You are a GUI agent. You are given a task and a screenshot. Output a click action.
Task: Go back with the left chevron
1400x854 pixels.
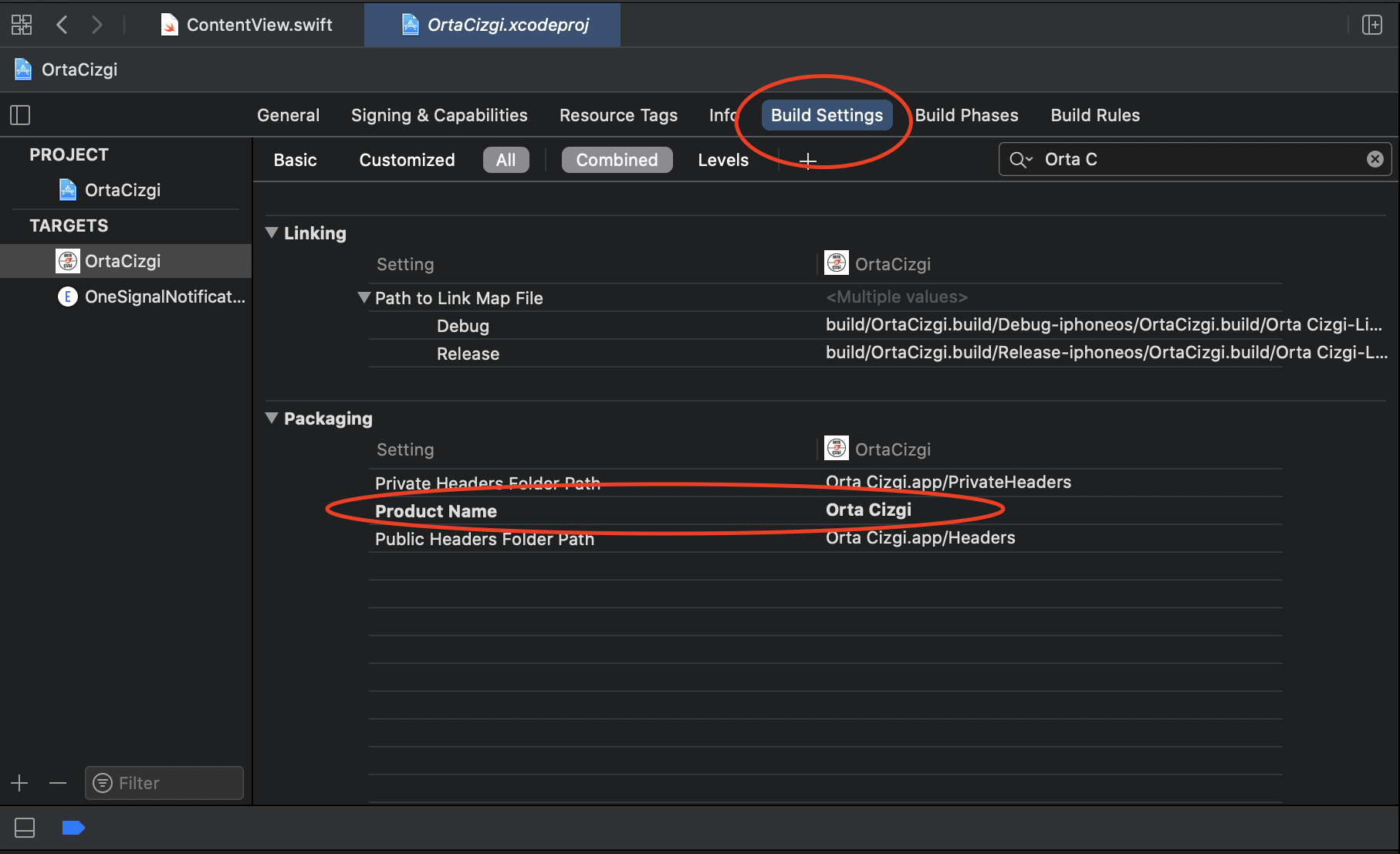pyautogui.click(x=63, y=25)
